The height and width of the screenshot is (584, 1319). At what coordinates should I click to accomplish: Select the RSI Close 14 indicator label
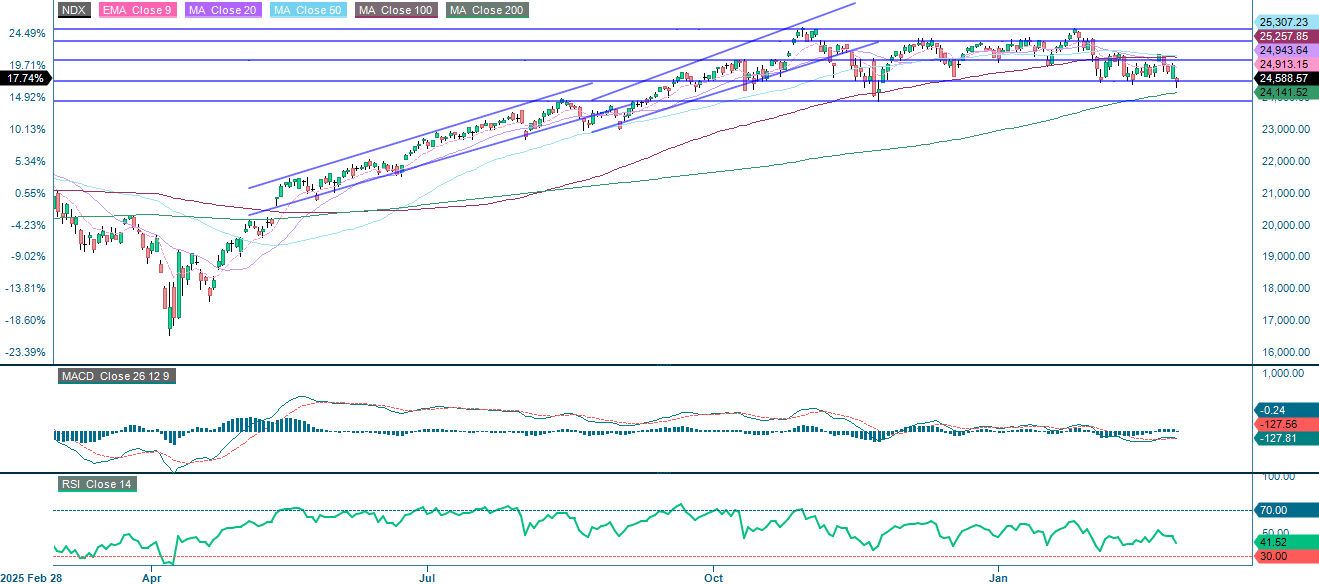97,484
